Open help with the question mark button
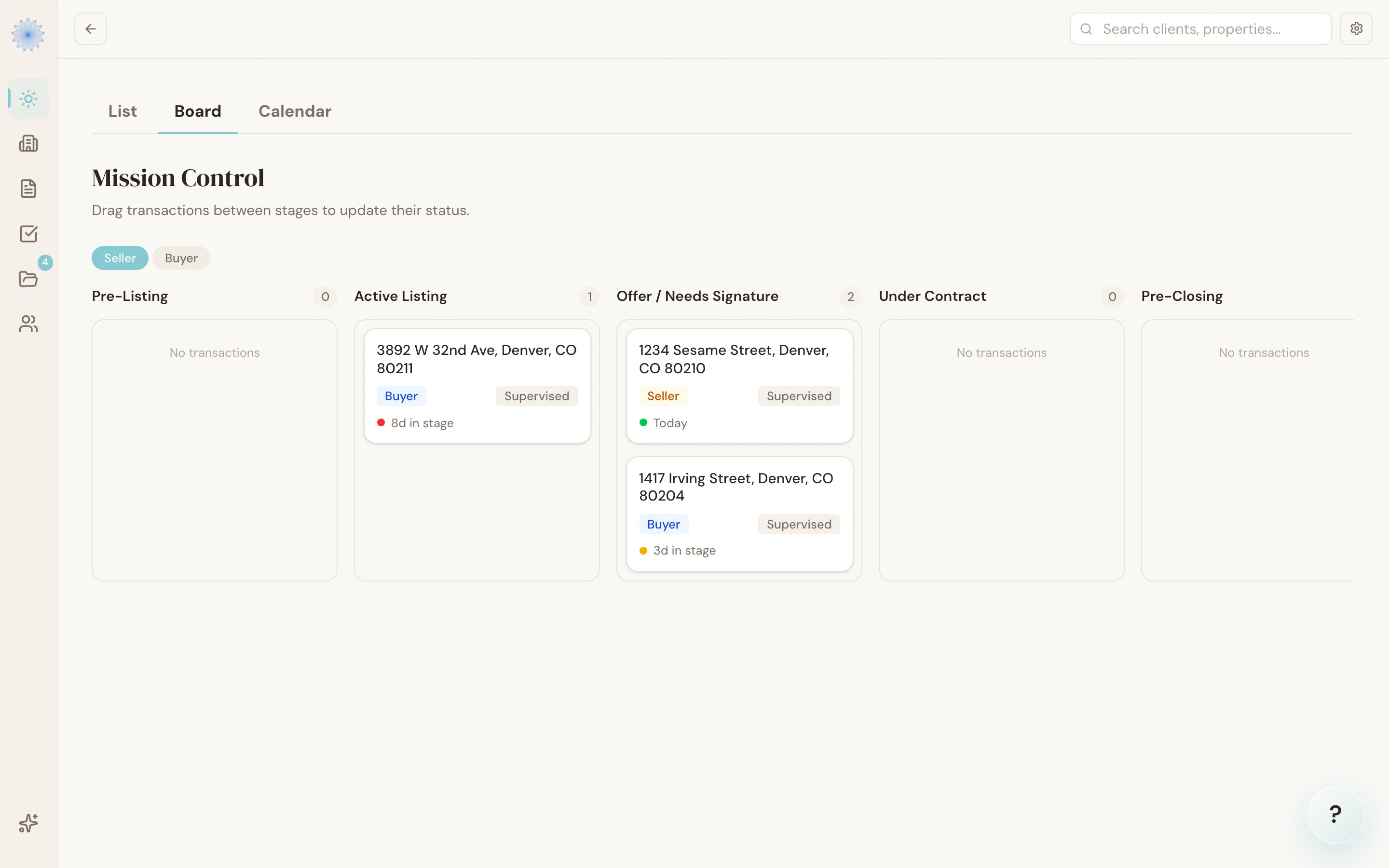 coord(1335,814)
